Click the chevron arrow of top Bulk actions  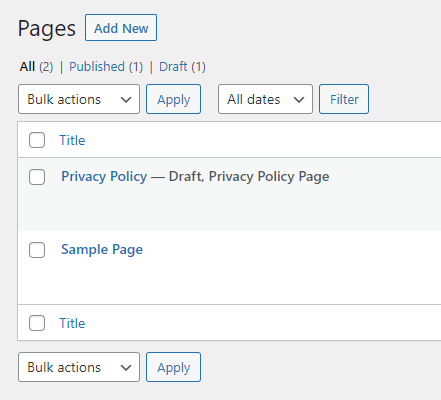(126, 99)
